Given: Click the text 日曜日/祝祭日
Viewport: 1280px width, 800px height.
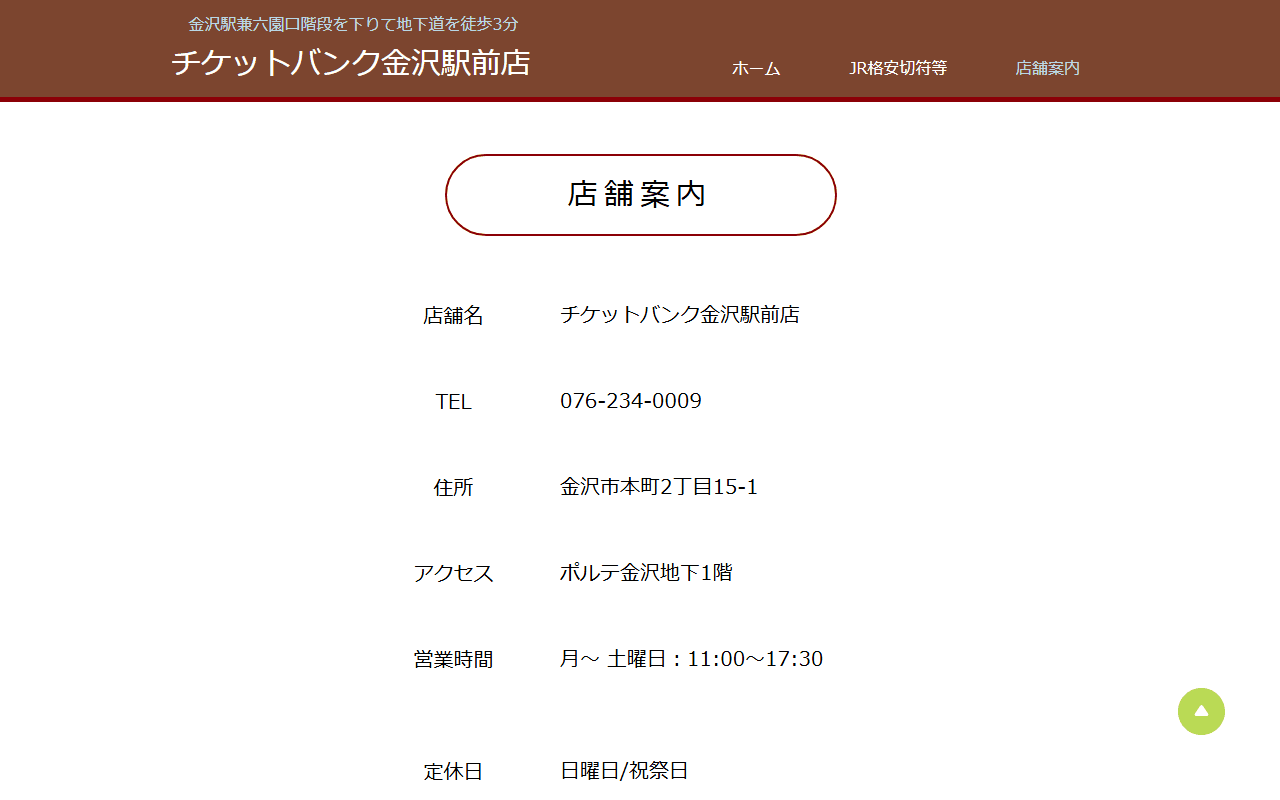Looking at the screenshot, I should [624, 771].
